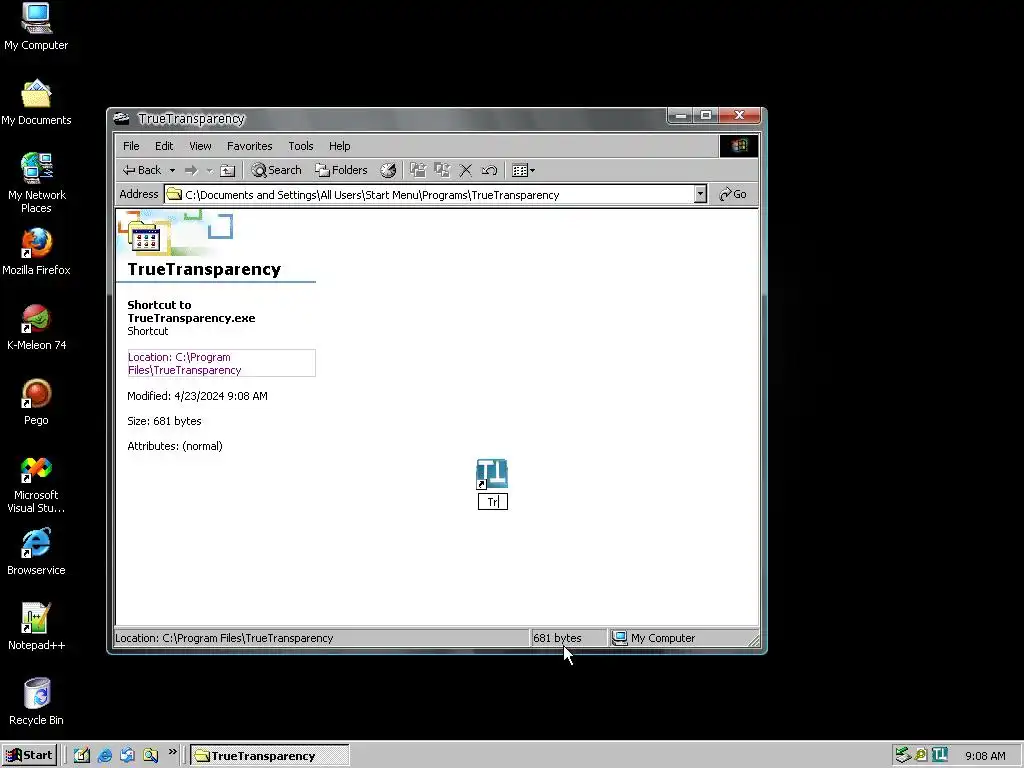Click the first Quick Launch icon
The height and width of the screenshot is (768, 1024).
coord(82,755)
